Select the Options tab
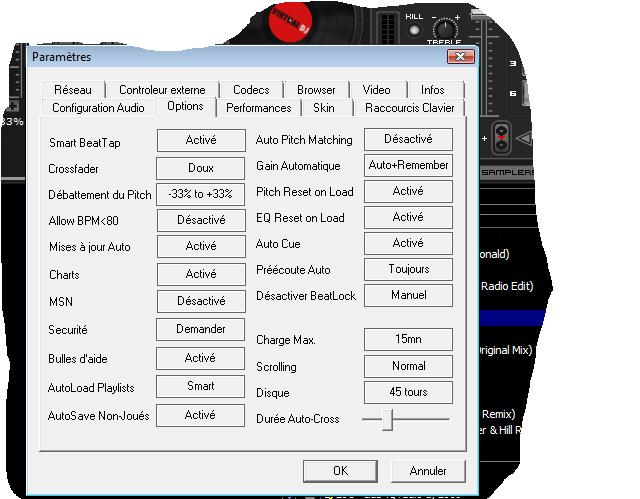 tap(185, 106)
